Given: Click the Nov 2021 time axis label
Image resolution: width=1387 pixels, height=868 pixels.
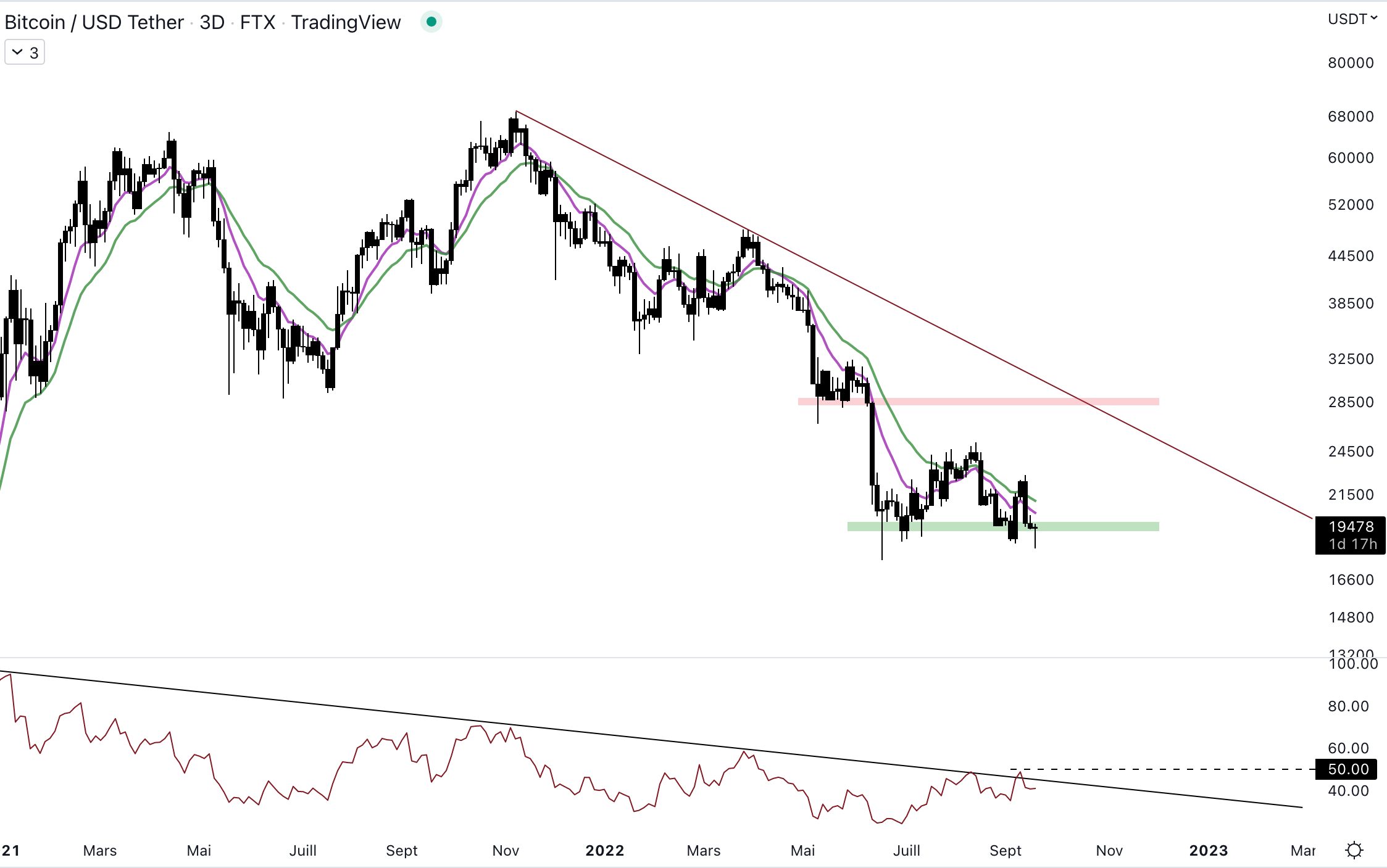Looking at the screenshot, I should pos(506,851).
